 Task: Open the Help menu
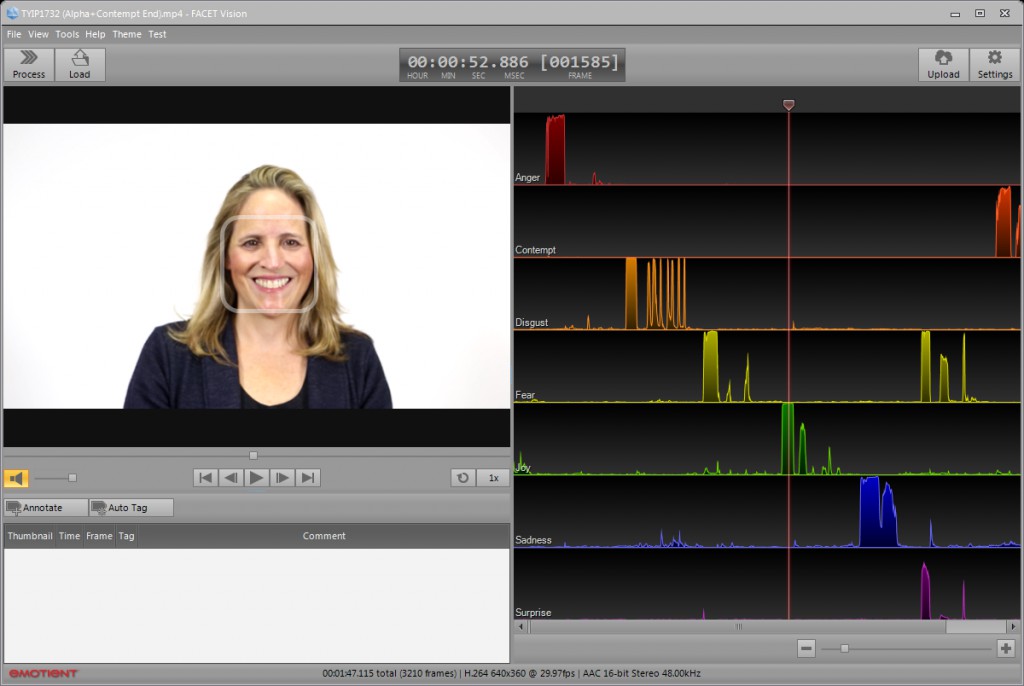95,34
